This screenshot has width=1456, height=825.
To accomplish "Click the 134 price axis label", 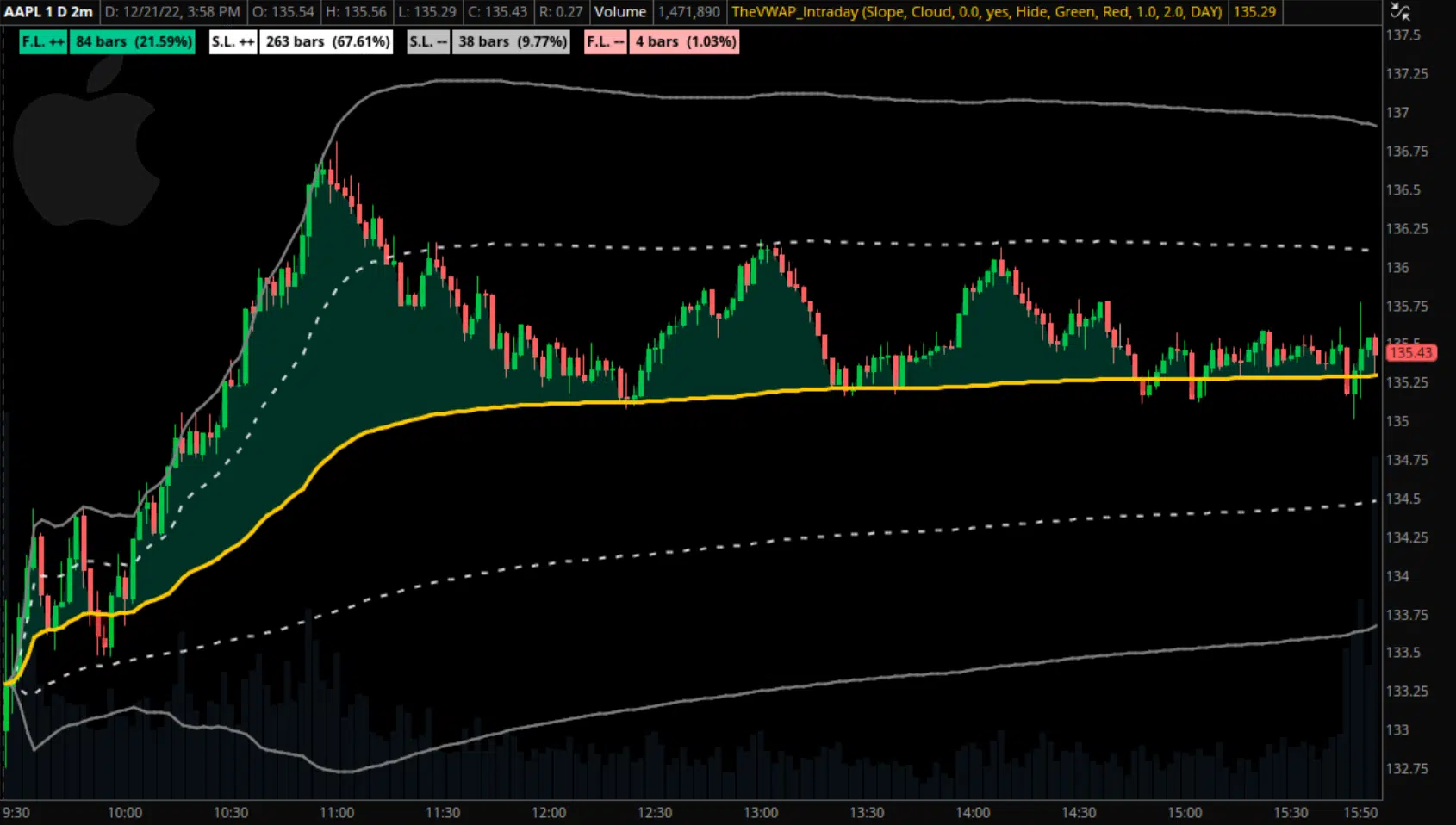I will (x=1397, y=576).
